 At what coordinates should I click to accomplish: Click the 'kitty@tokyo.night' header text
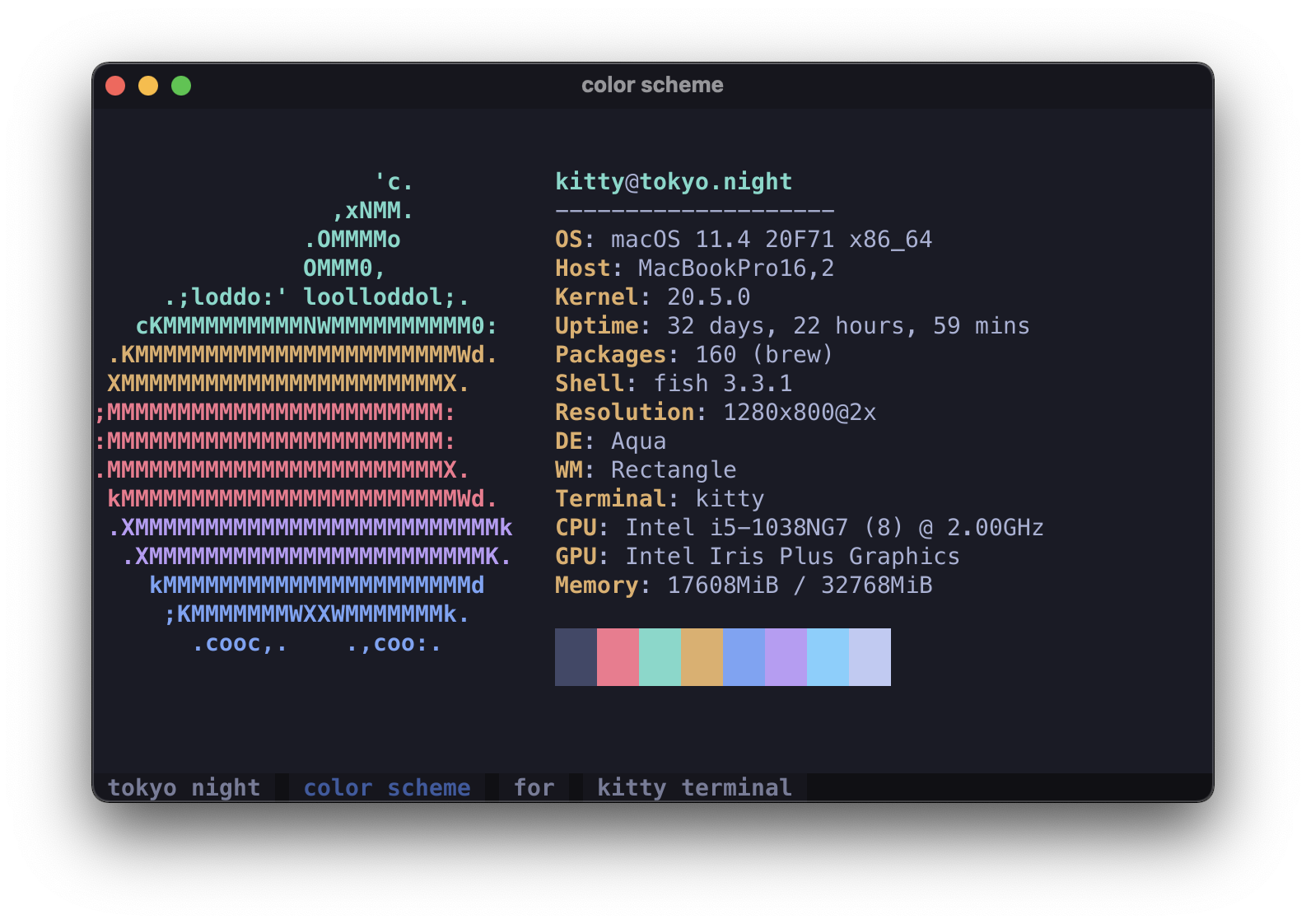674,182
